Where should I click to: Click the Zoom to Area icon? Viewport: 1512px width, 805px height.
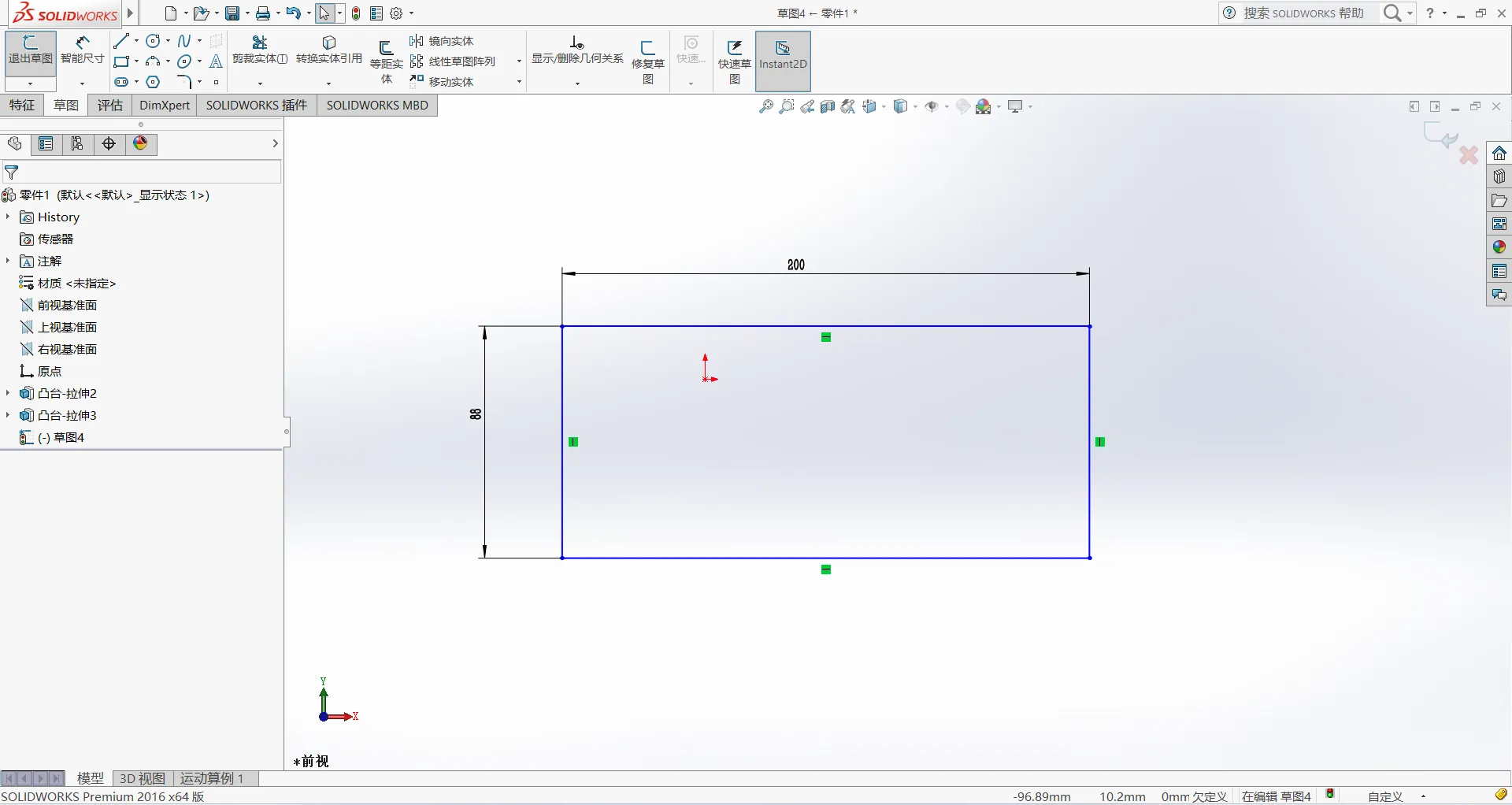[x=786, y=106]
